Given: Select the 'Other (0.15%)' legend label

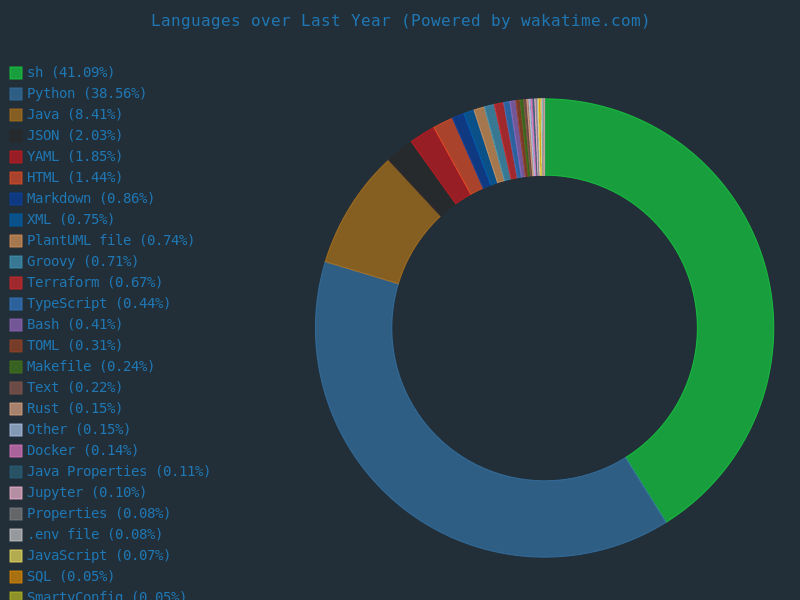Looking at the screenshot, I should coord(79,429).
